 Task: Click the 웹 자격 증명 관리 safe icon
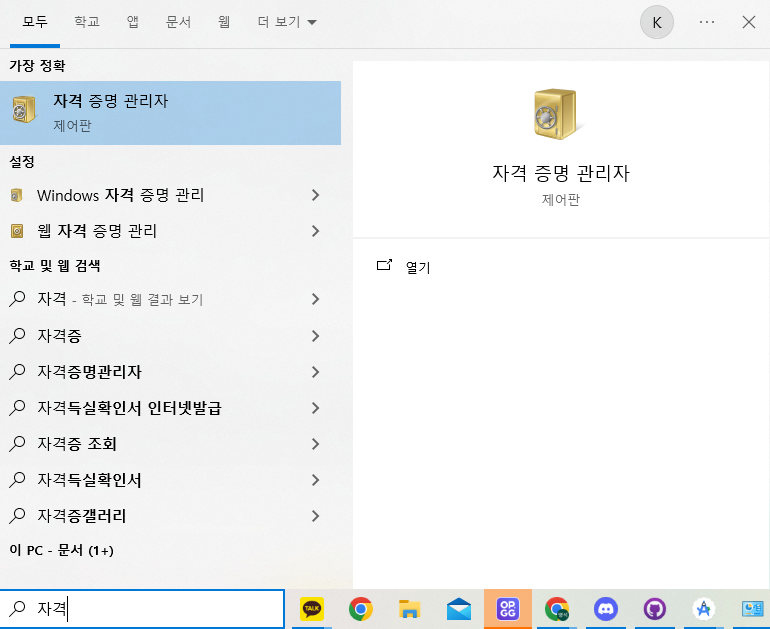pyautogui.click(x=17, y=231)
